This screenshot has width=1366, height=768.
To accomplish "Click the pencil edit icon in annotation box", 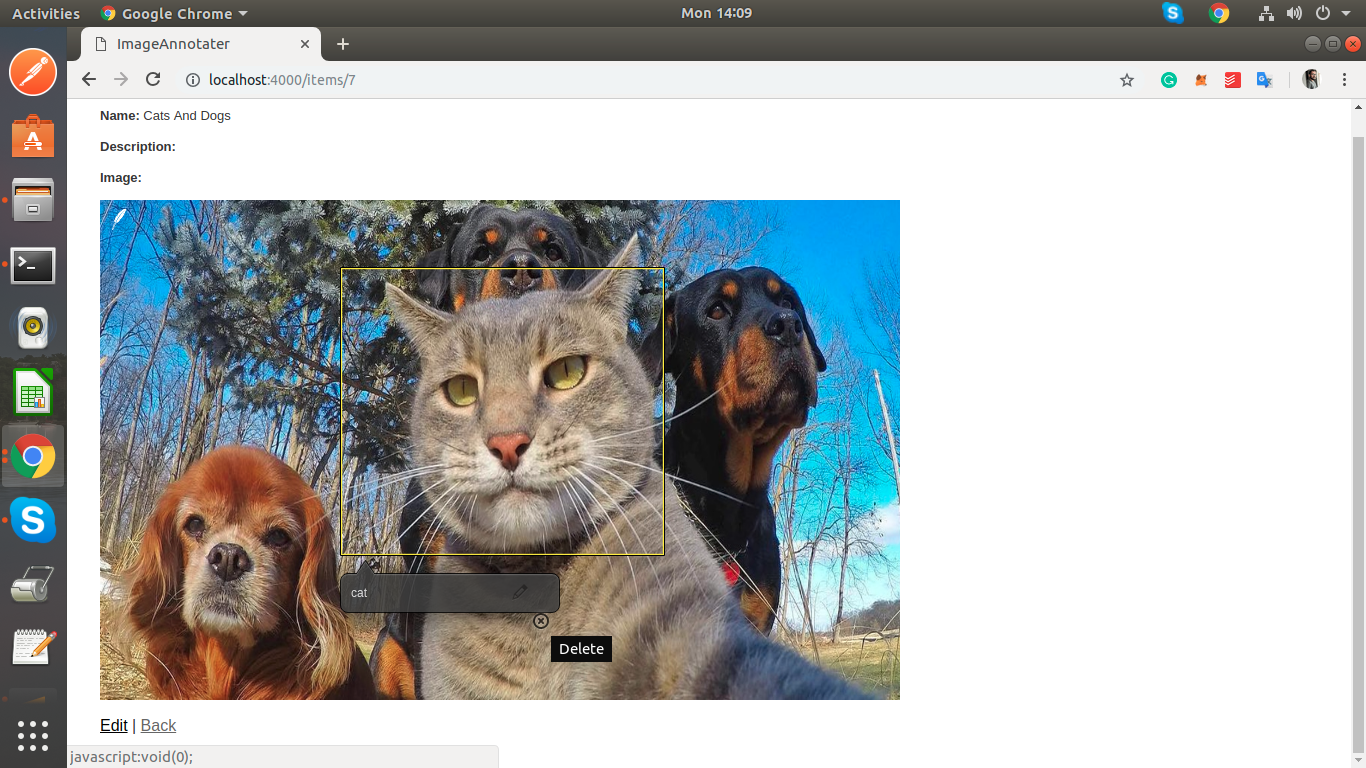I will point(520,592).
